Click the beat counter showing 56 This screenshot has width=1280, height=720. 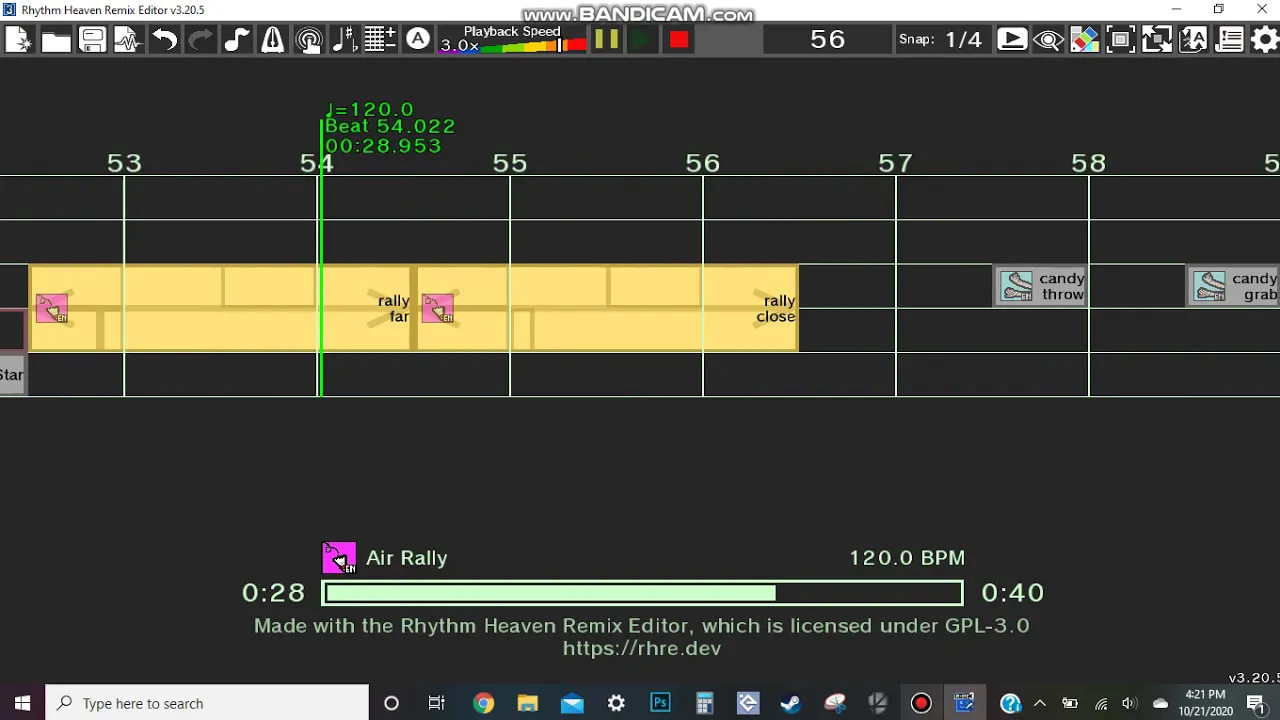[x=828, y=39]
